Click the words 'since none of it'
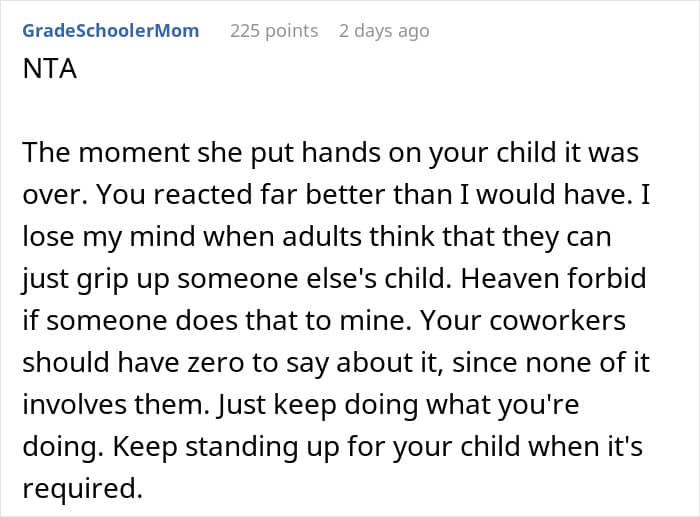700x517 pixels. click(551, 363)
